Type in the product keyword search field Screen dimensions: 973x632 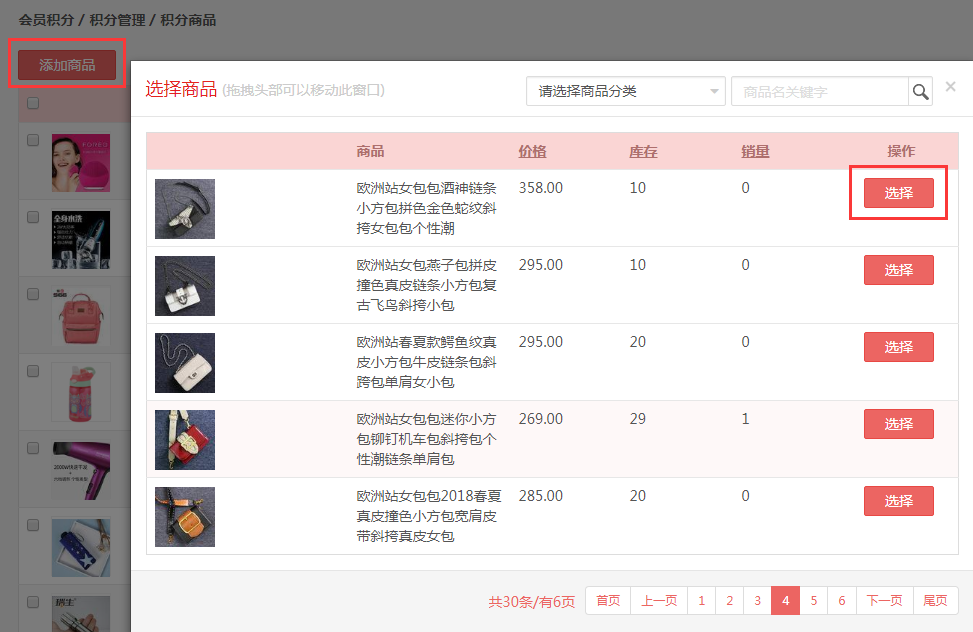coord(819,92)
